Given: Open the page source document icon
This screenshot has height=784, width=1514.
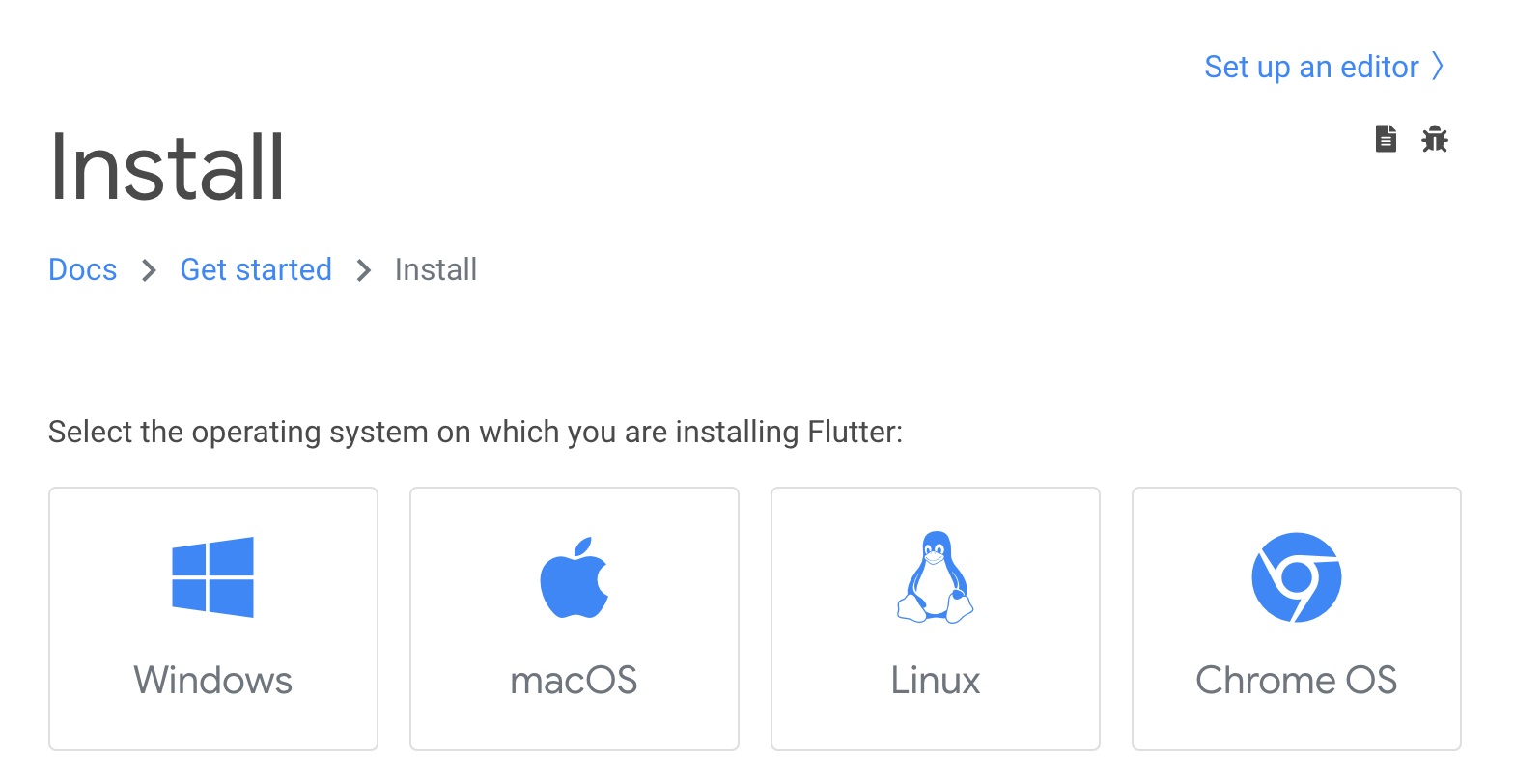Looking at the screenshot, I should (1386, 139).
